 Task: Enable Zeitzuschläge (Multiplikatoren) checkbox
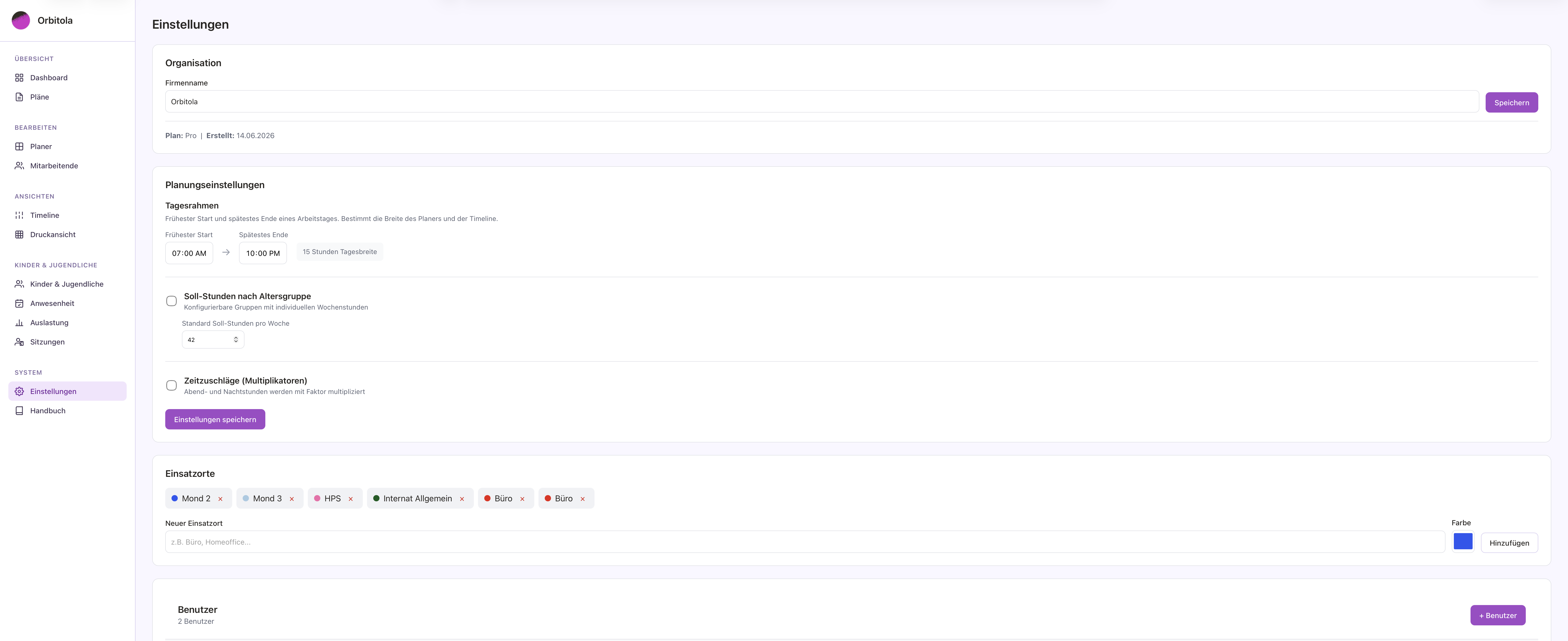coord(172,385)
